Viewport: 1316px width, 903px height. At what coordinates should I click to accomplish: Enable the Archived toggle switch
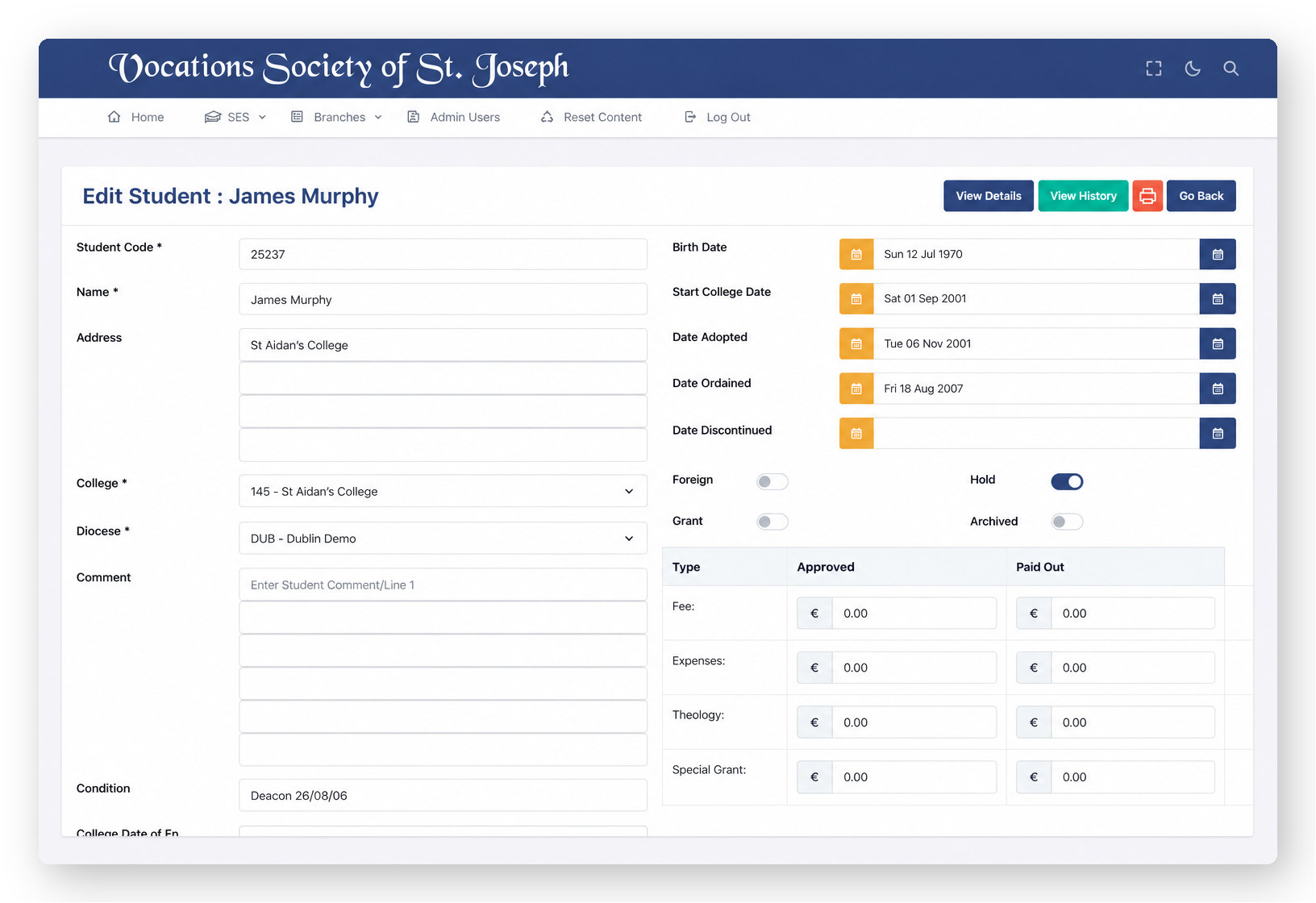1067,522
